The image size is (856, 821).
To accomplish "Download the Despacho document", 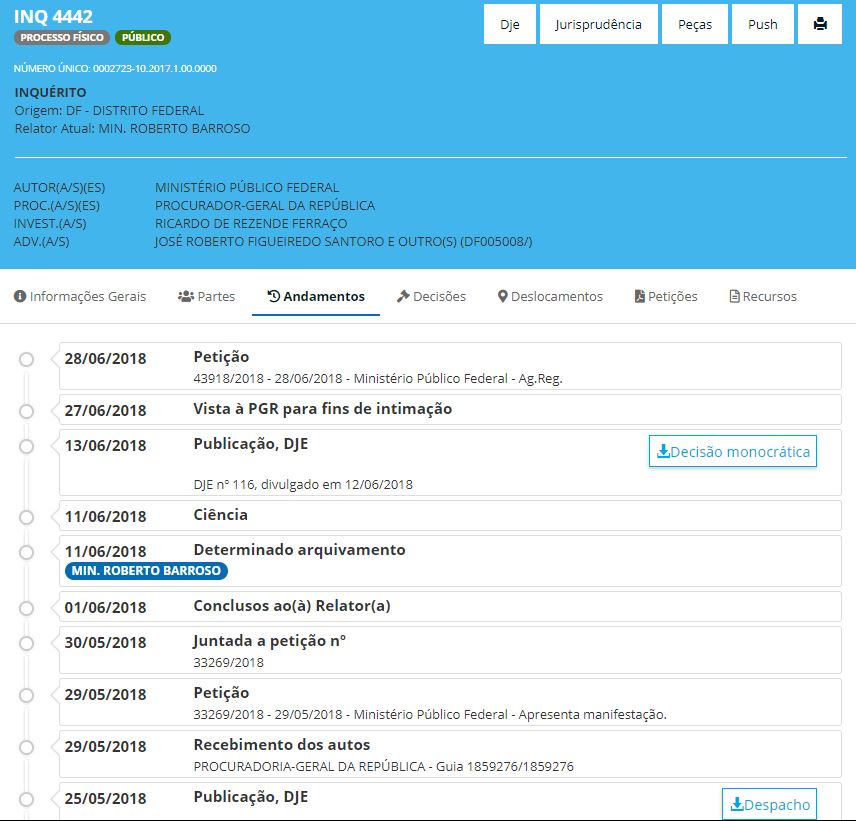I will click(769, 804).
